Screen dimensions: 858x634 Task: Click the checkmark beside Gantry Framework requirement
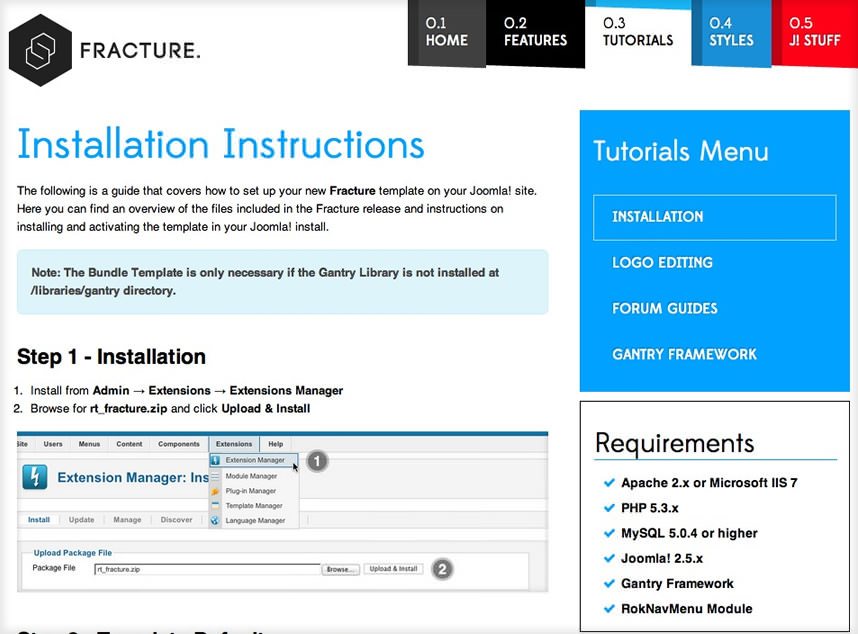pyautogui.click(x=608, y=584)
